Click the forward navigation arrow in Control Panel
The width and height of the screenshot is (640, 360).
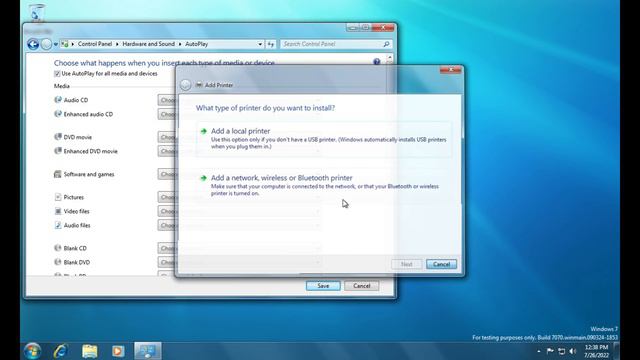(x=46, y=44)
